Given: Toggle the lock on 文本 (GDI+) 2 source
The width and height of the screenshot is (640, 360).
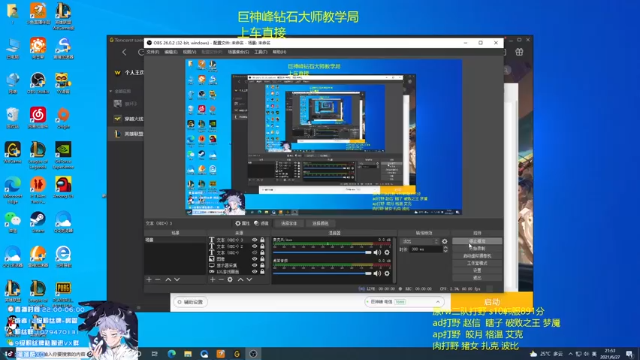Looking at the screenshot, I should (262, 247).
